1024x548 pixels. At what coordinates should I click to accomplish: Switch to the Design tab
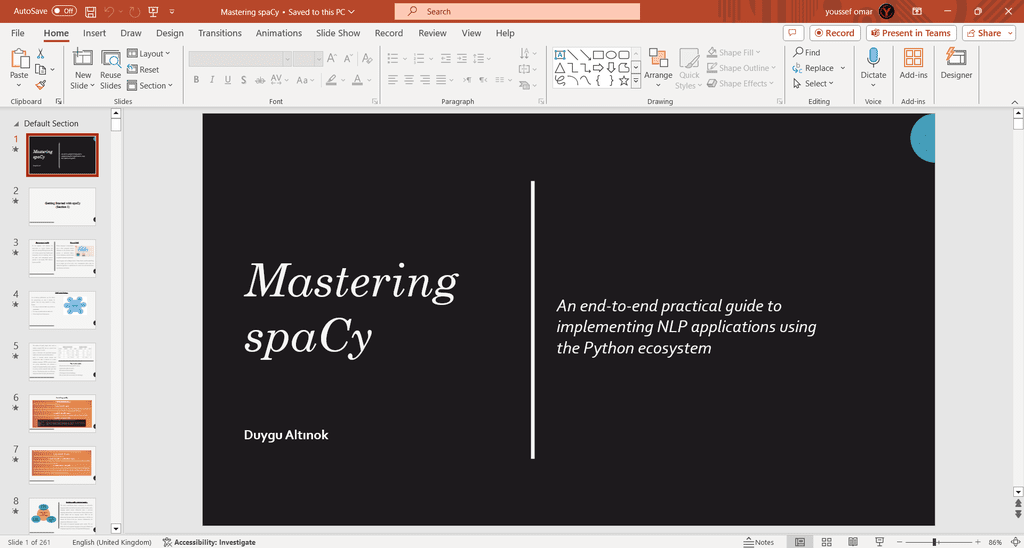point(170,33)
